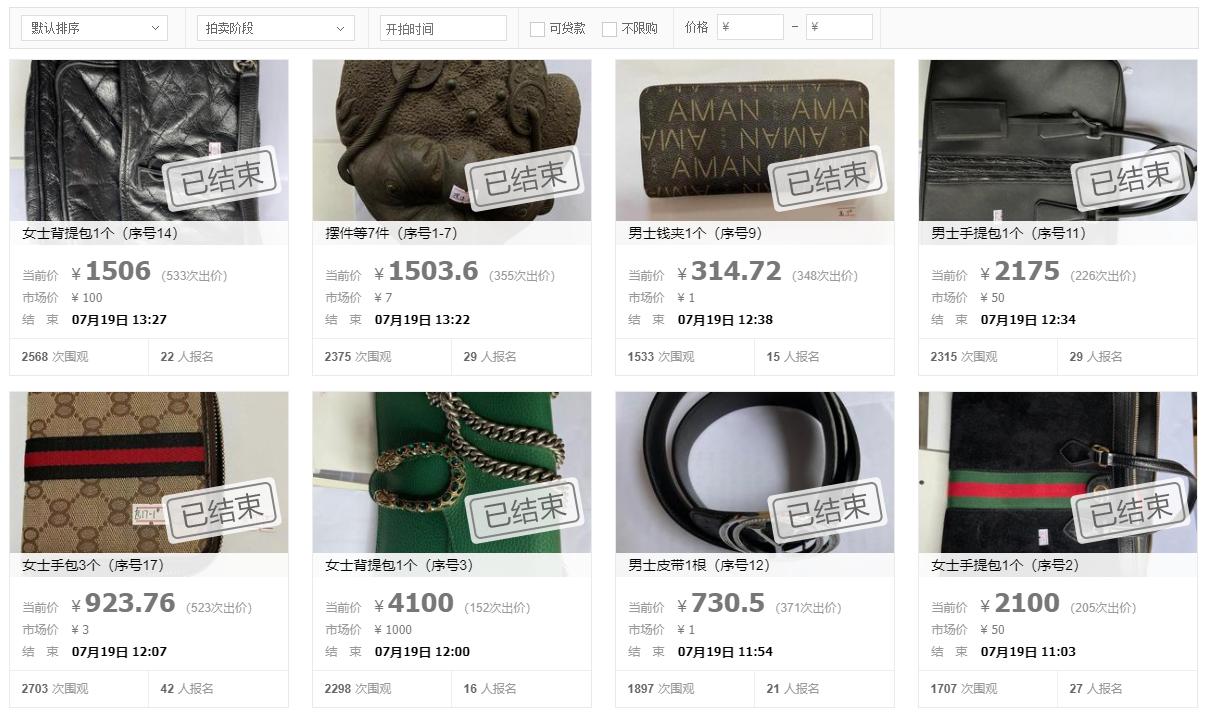View the green 女士背提包 序号3 image
The height and width of the screenshot is (717, 1214).
[452, 472]
